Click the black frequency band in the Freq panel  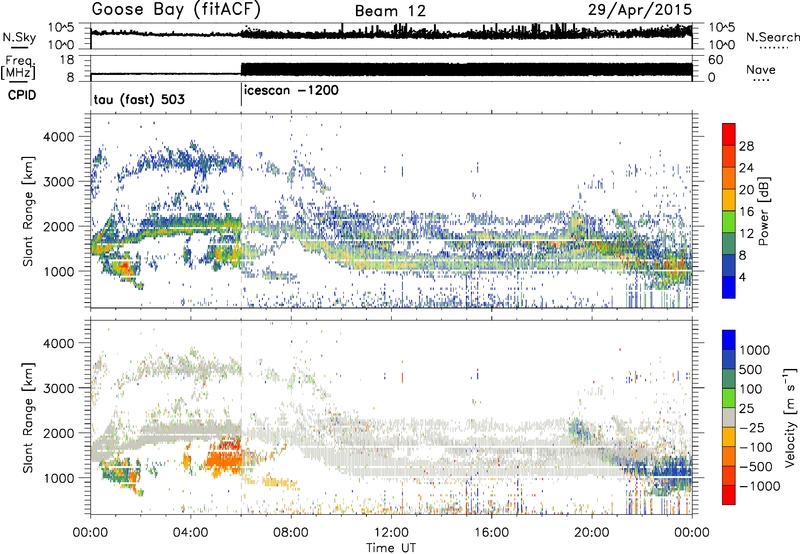point(466,69)
